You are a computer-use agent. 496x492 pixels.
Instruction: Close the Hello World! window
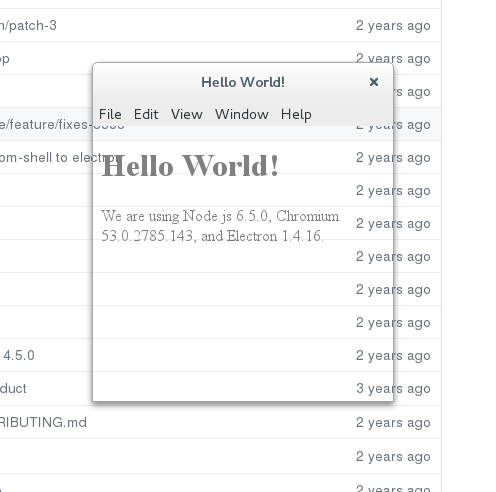(x=374, y=82)
